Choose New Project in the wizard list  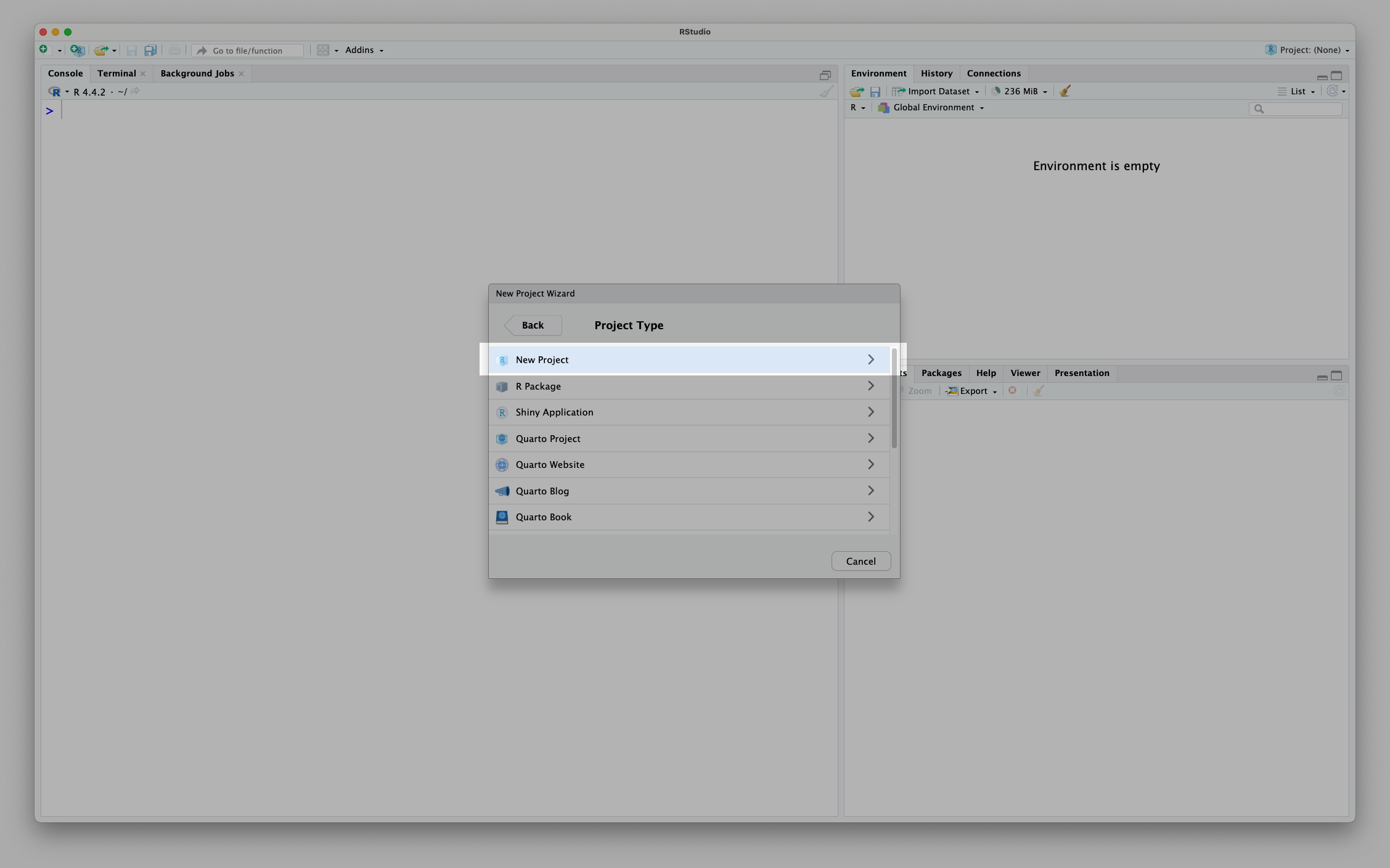[689, 360]
